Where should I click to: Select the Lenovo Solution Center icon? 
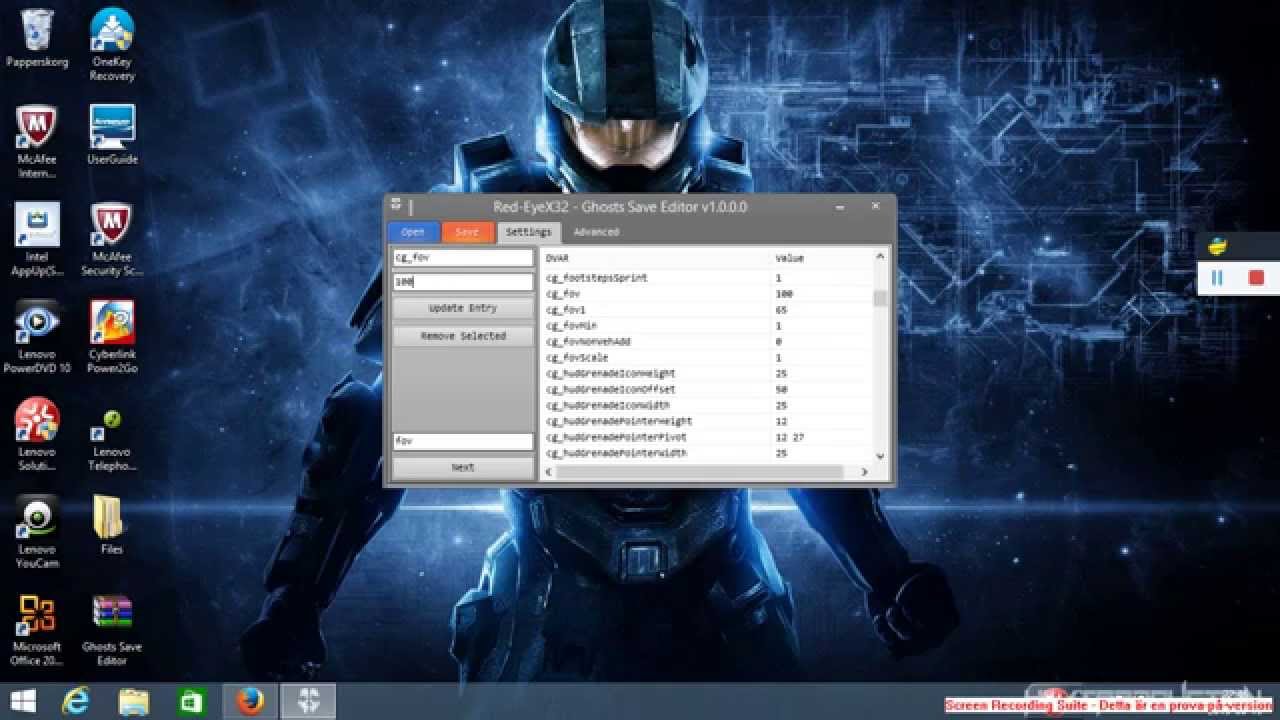pos(37,435)
